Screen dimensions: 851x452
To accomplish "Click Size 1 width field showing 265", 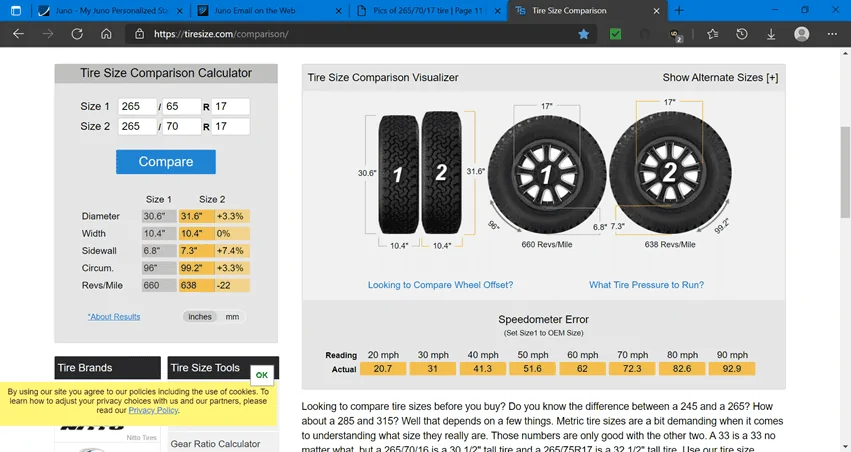I will (137, 106).
